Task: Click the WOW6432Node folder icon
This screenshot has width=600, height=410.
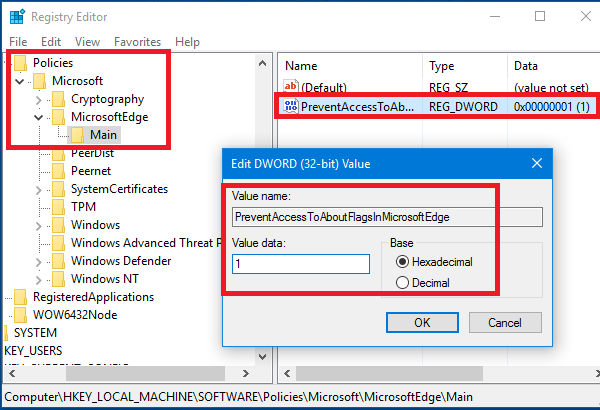Action: tap(21, 315)
